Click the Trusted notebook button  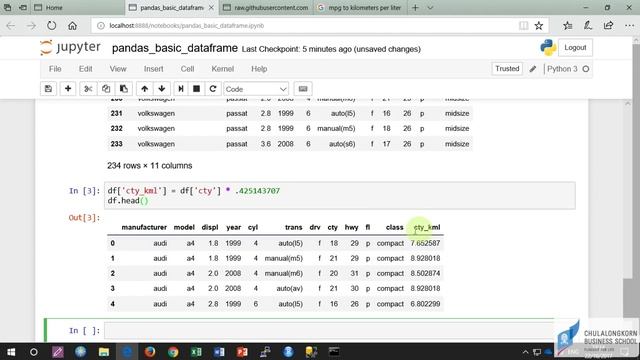point(507,69)
